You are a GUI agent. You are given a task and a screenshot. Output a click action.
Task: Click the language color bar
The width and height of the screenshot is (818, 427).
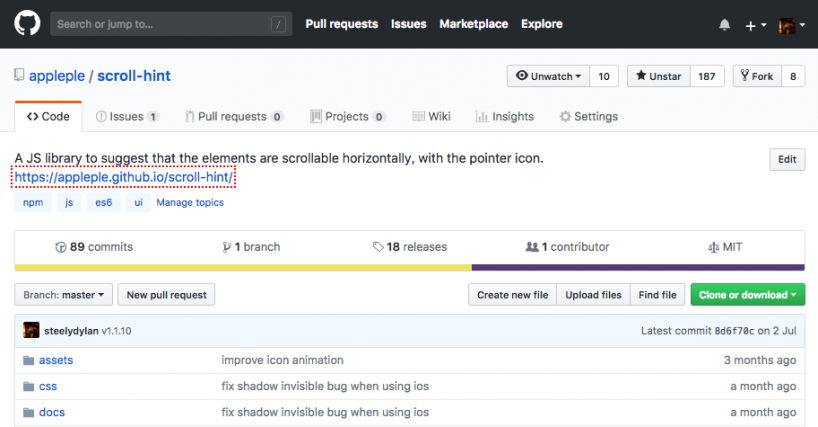pos(409,267)
